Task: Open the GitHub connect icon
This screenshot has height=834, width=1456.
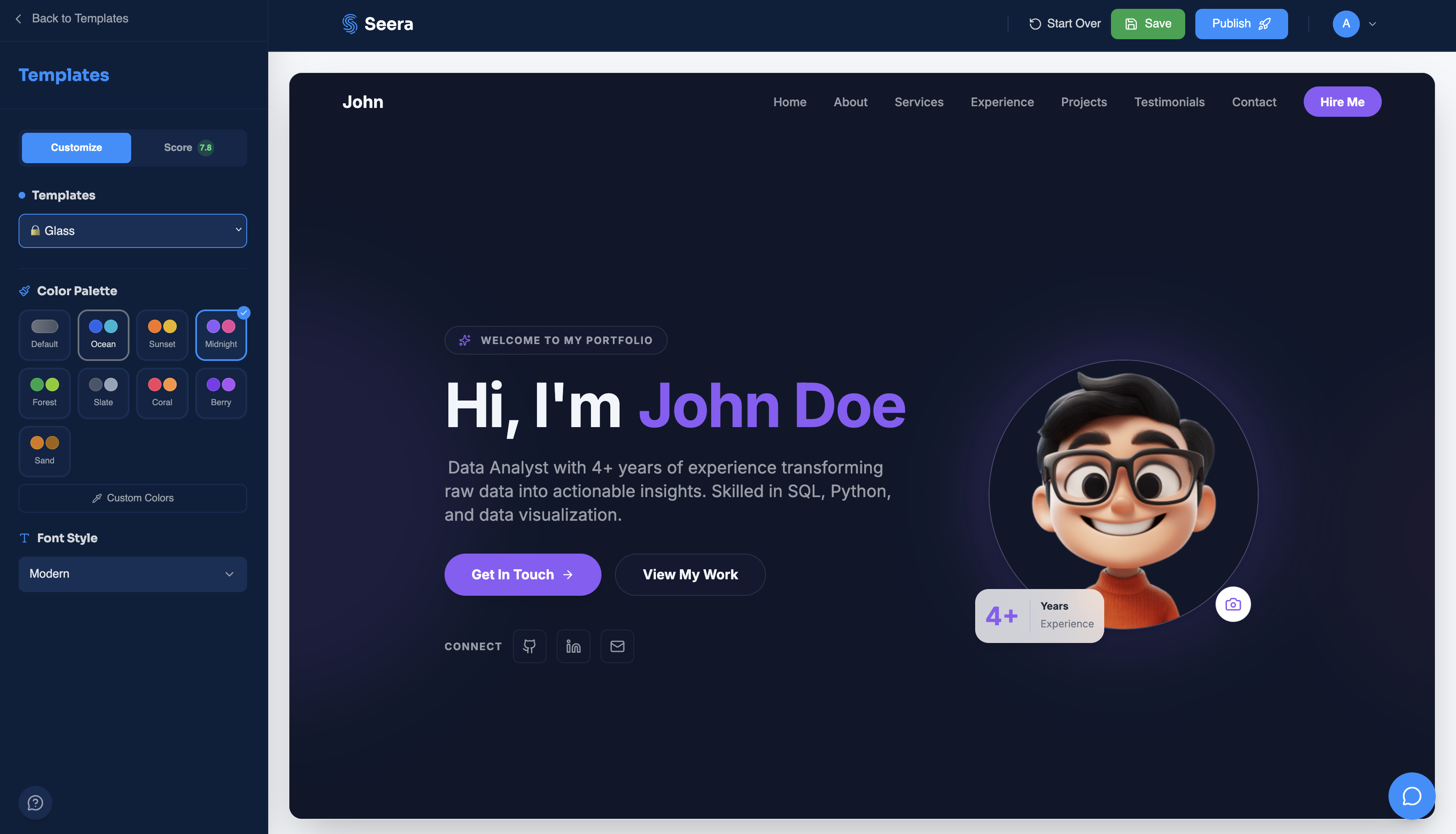Action: [529, 646]
